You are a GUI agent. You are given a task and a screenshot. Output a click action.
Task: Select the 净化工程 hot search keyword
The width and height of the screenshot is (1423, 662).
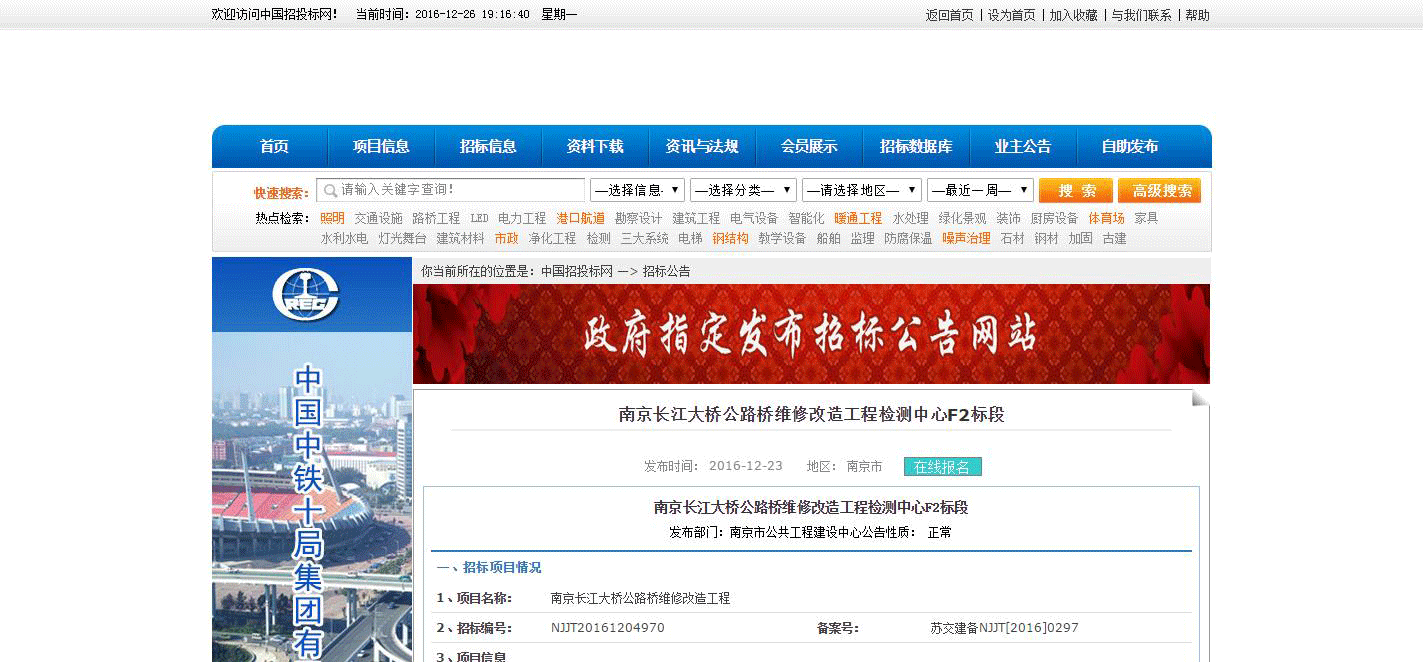point(552,239)
